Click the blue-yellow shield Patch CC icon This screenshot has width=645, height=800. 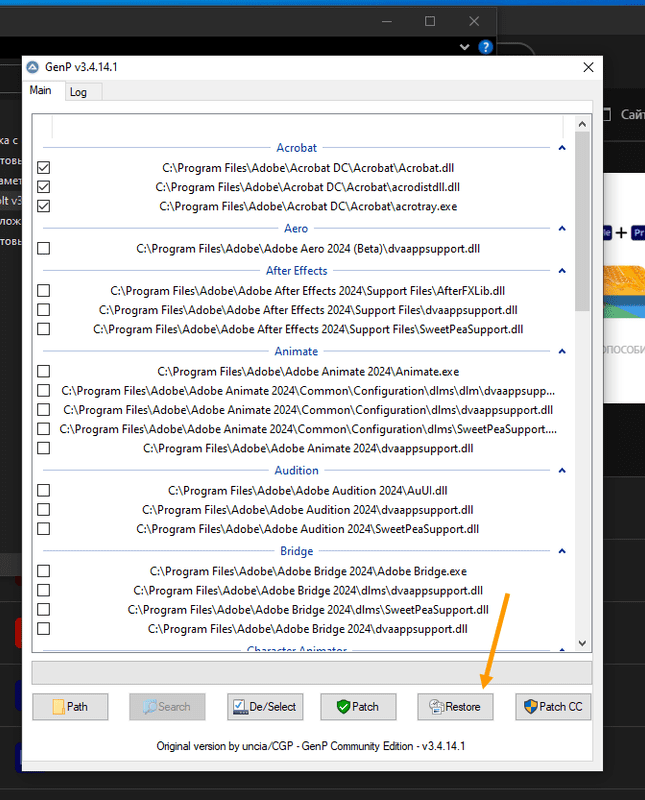point(529,707)
